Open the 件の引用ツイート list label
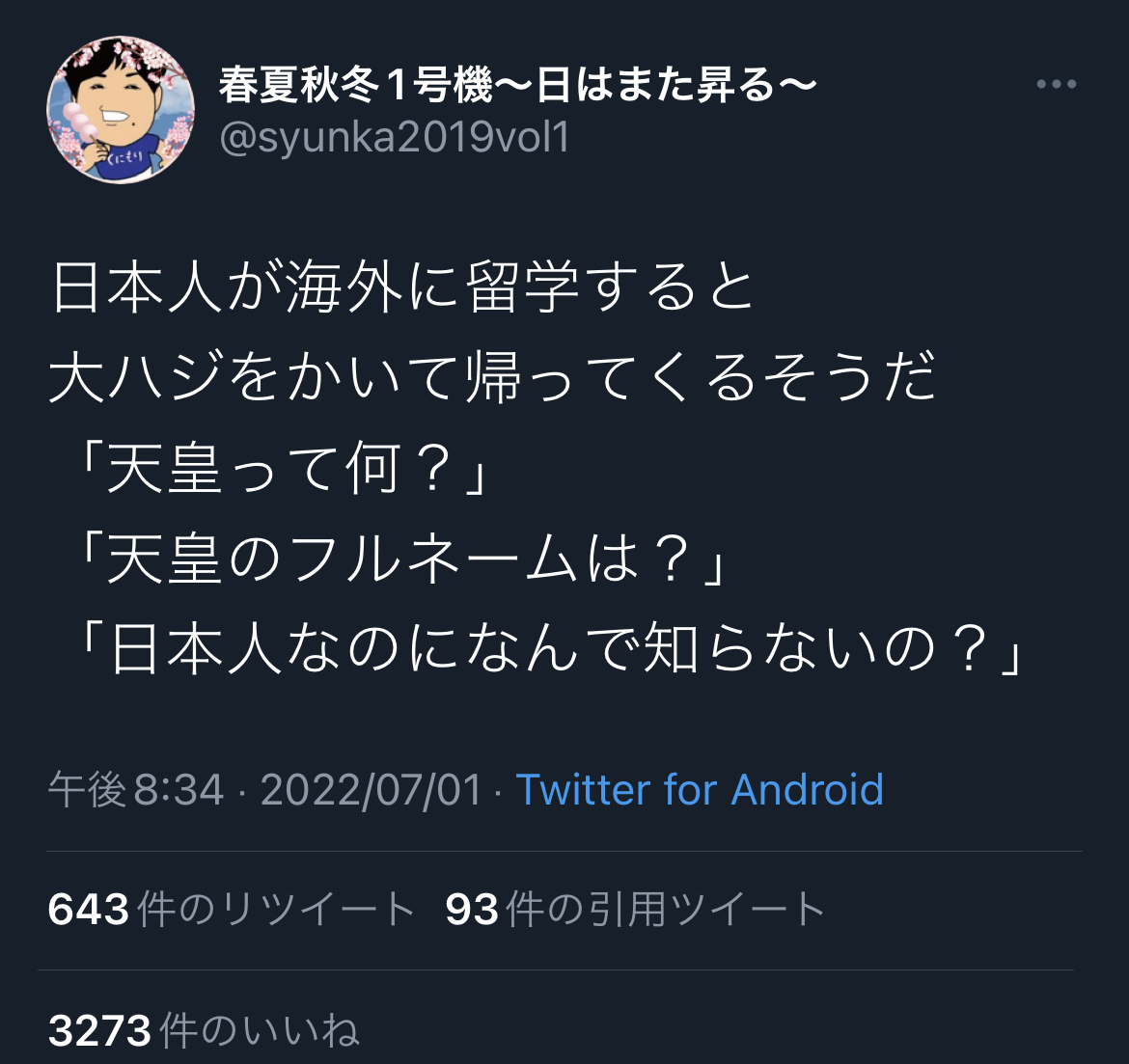This screenshot has height=1064, width=1129. (x=665, y=909)
